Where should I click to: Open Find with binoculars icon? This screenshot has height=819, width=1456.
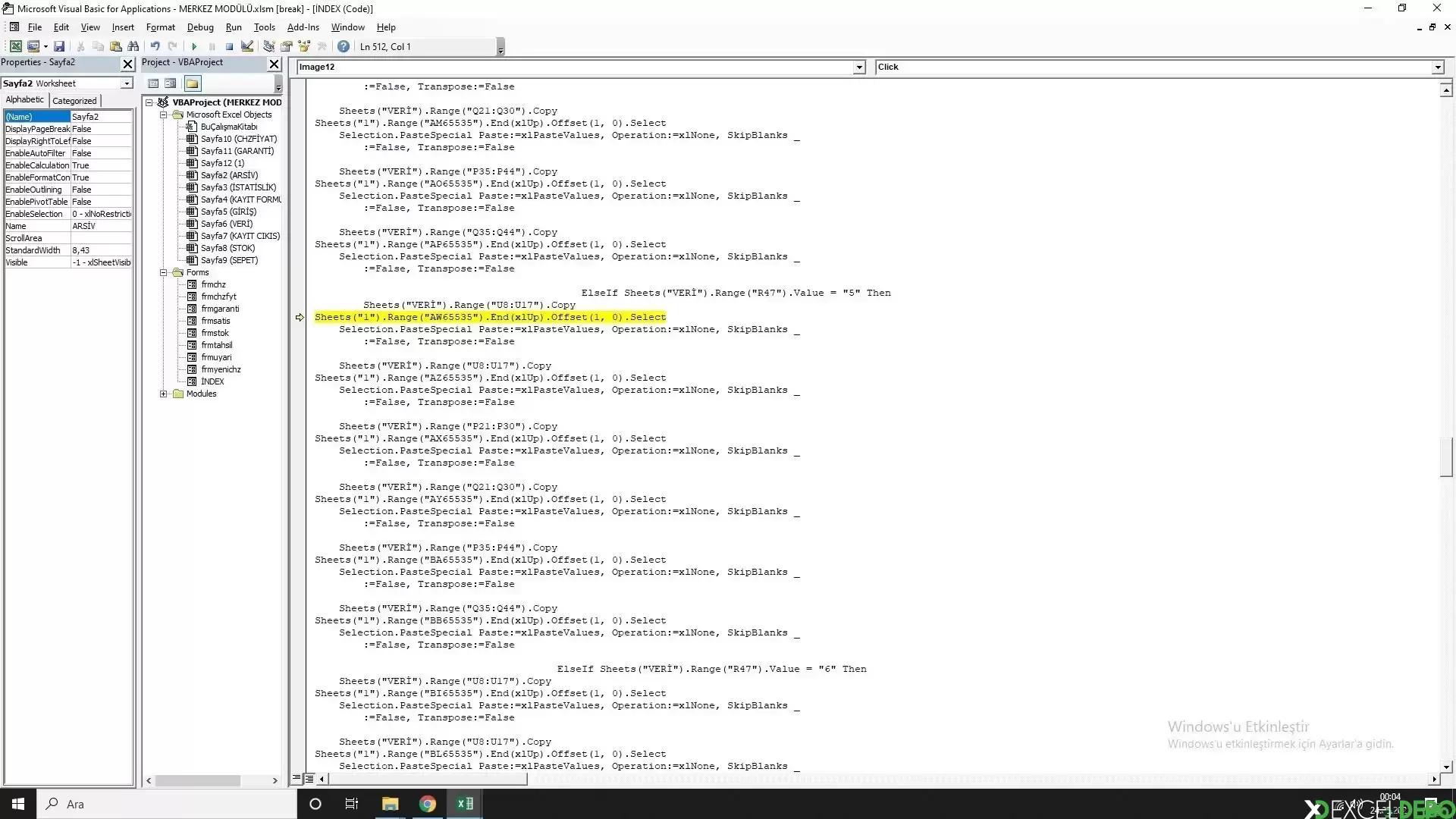(x=133, y=46)
